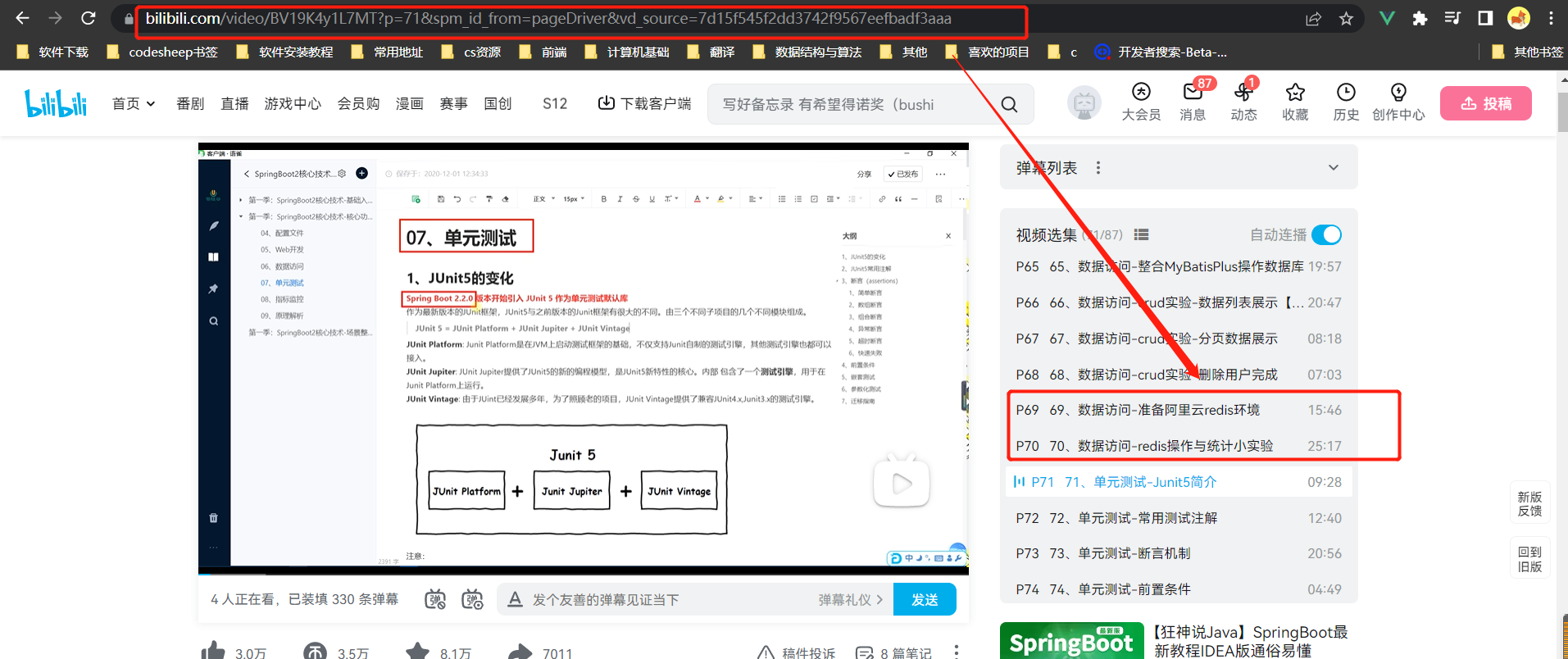Click the 弹幕列表 three-dot options icon
The image size is (1568, 659).
1098,167
